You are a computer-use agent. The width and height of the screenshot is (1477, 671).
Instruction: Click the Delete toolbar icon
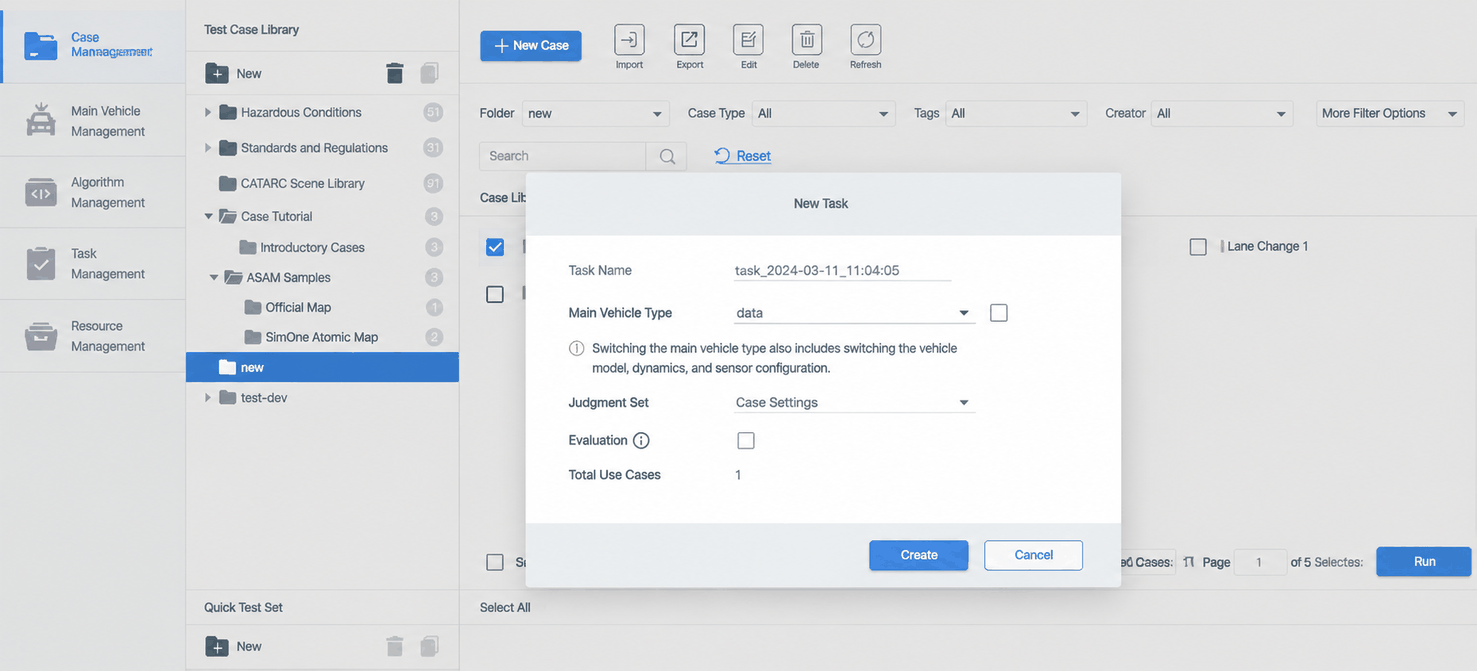[806, 40]
